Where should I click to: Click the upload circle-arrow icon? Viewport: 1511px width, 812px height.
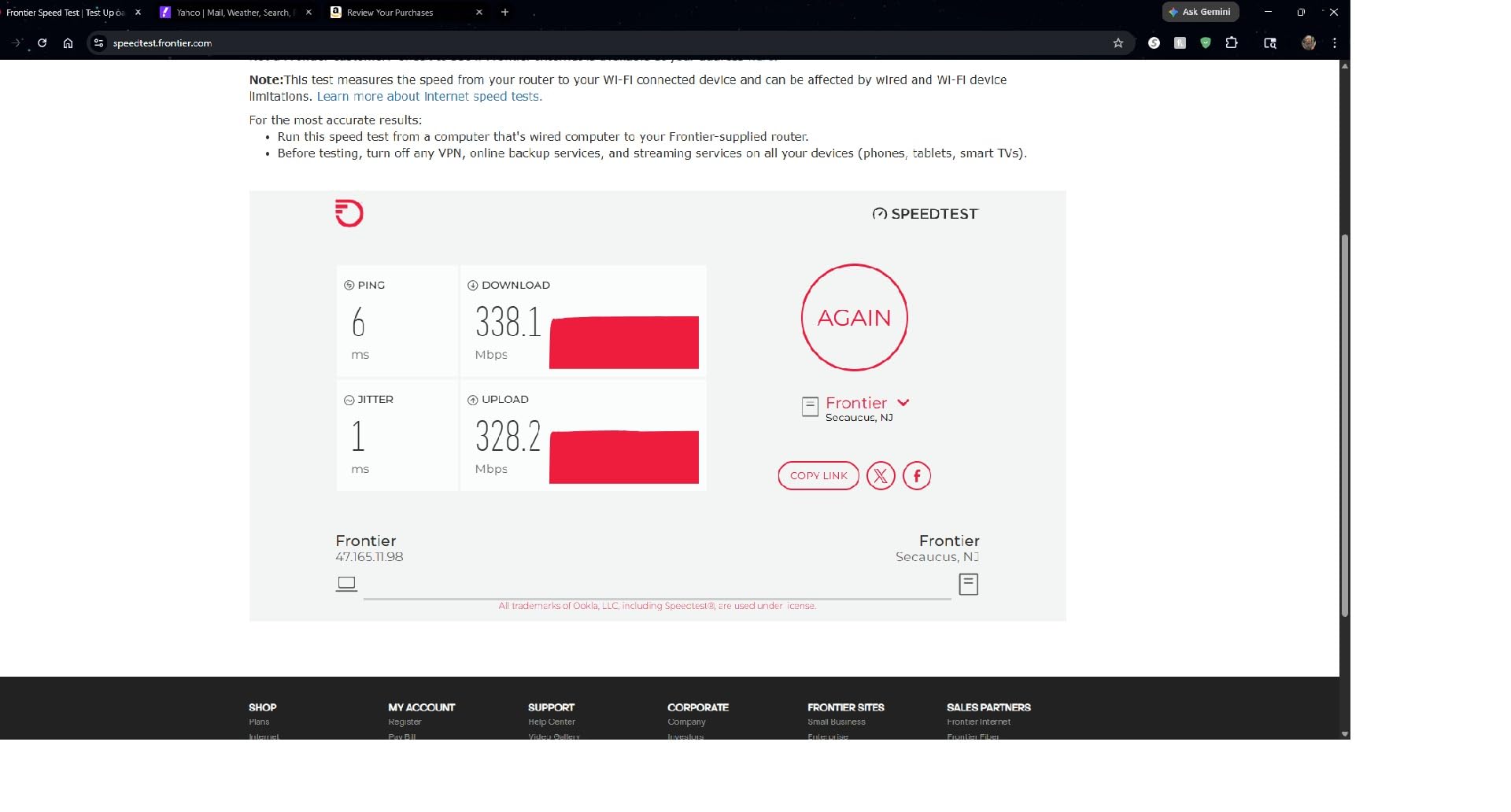[x=473, y=400]
